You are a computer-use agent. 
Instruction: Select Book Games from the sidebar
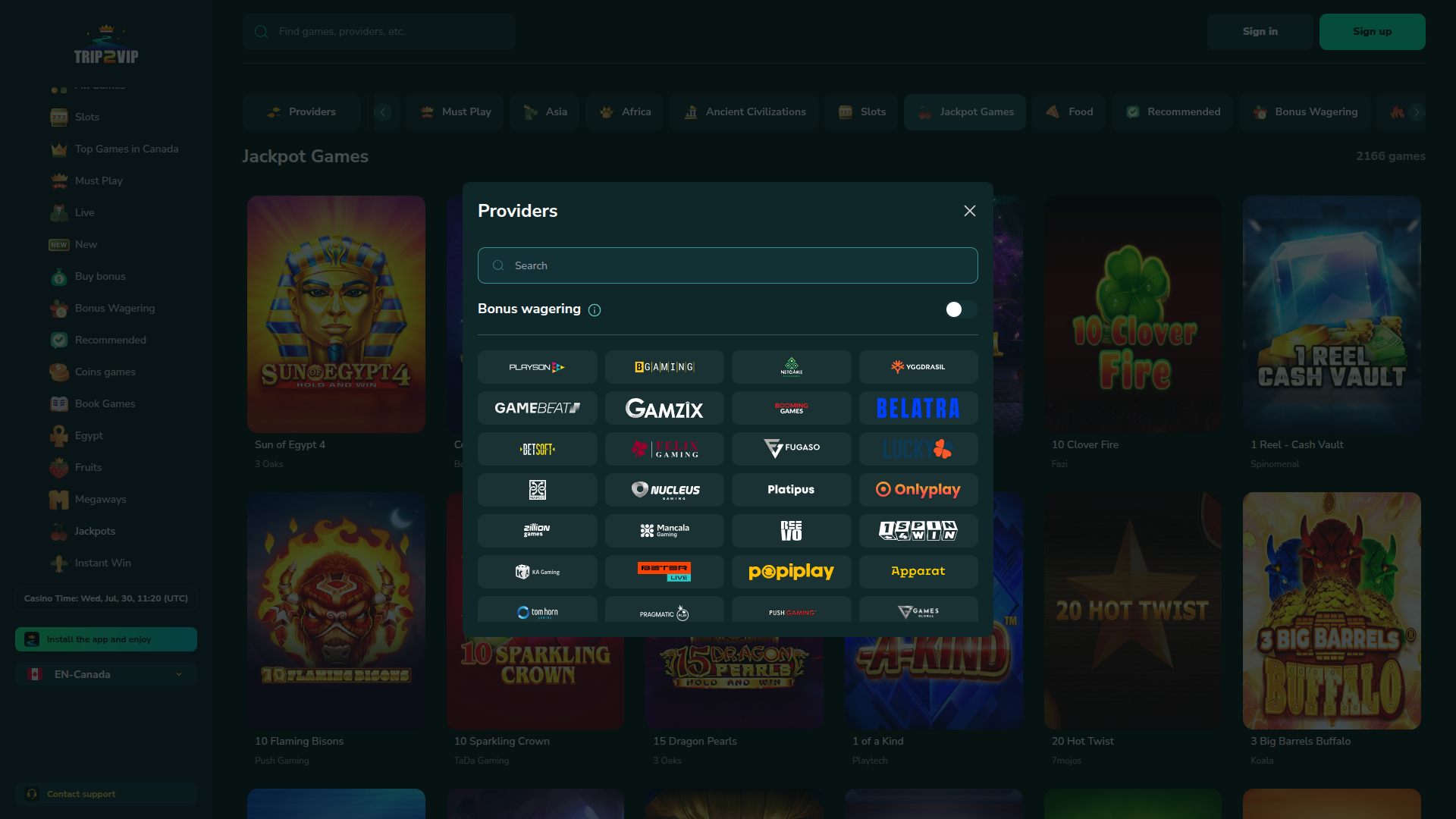[x=104, y=403]
